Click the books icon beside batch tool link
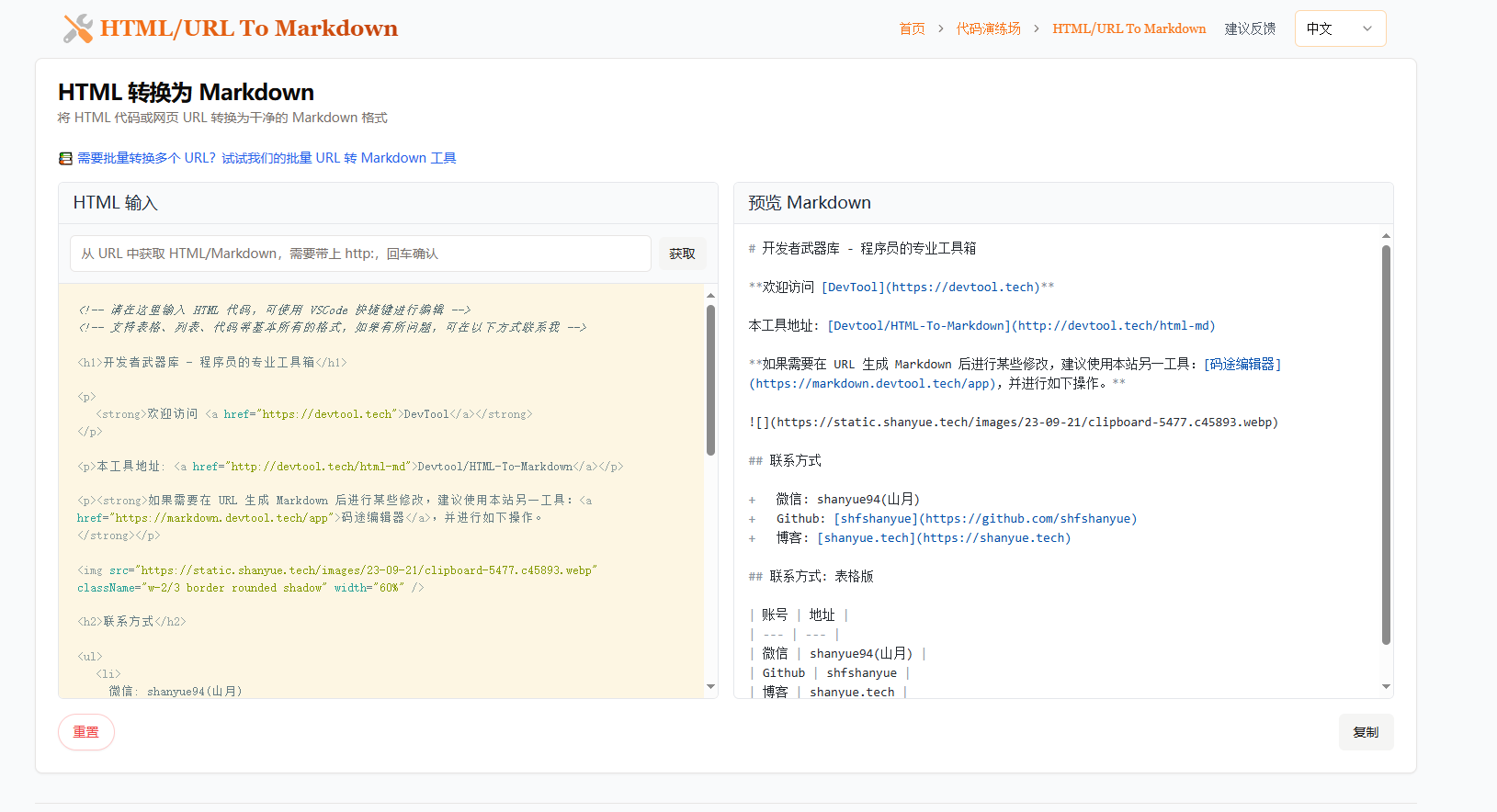 pos(65,159)
